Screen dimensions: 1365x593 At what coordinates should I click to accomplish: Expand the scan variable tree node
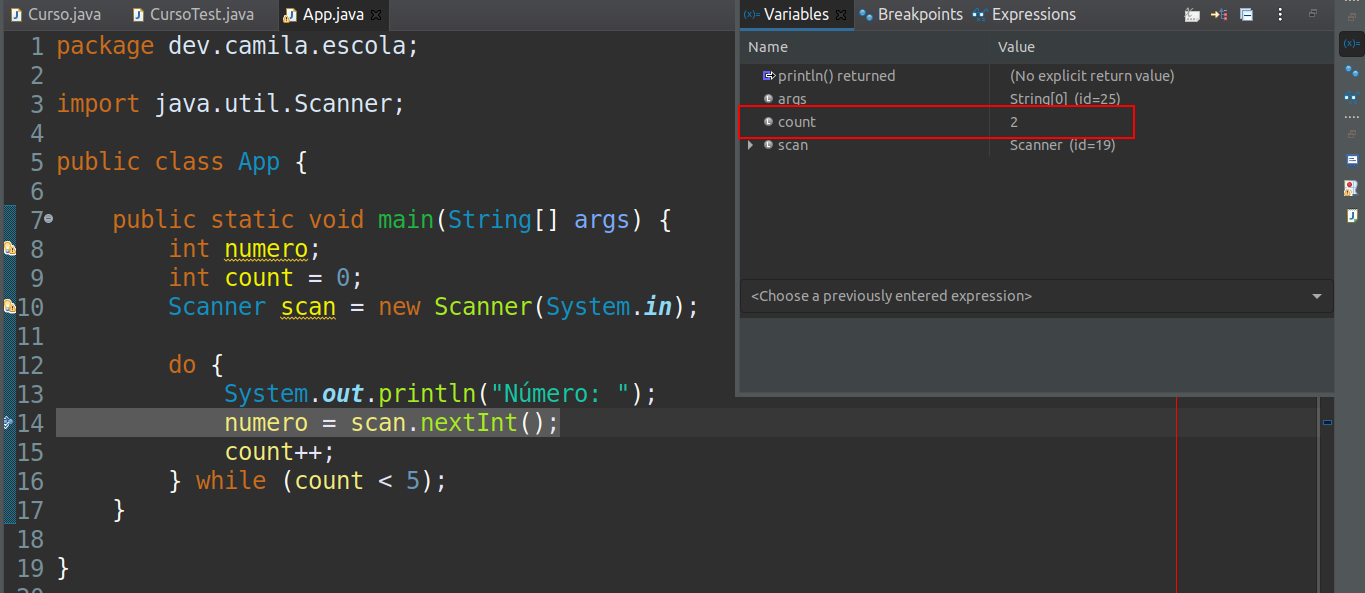750,145
